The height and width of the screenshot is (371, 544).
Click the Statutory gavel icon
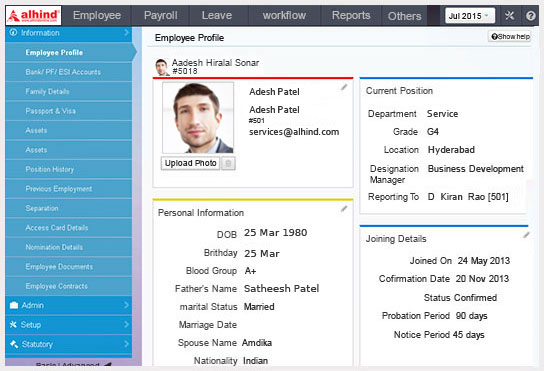click(14, 344)
